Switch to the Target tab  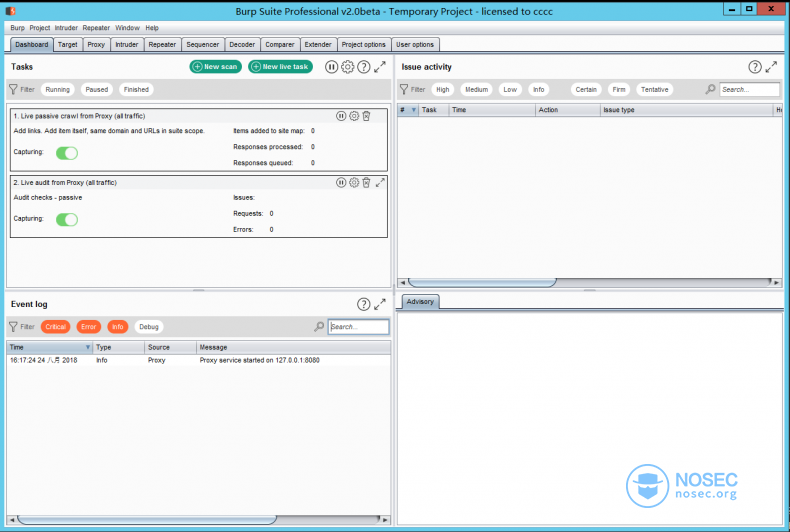tap(68, 44)
